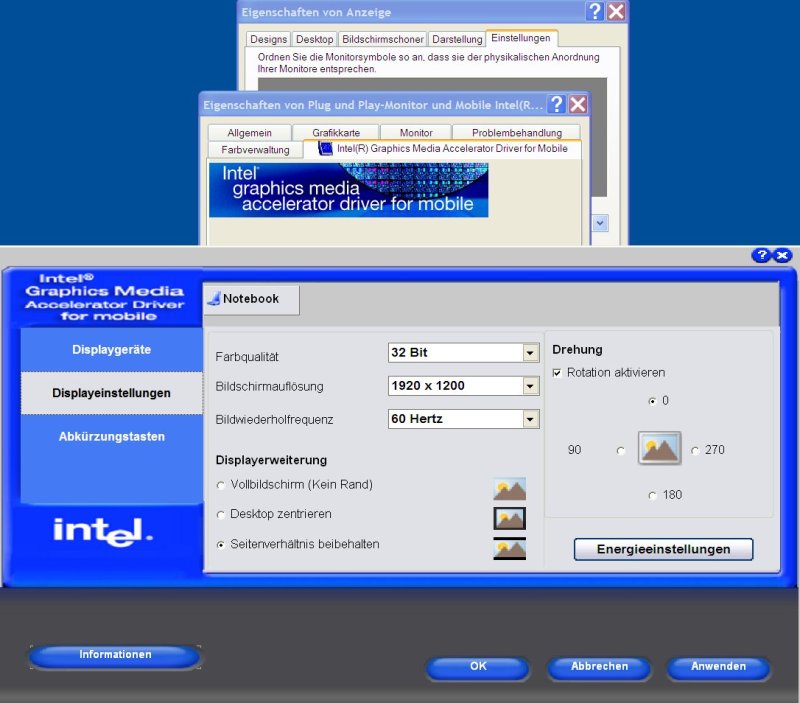Click the dropdown arrow in Eigenschaften von Anzeige
This screenshot has height=703, width=800.
pos(600,223)
